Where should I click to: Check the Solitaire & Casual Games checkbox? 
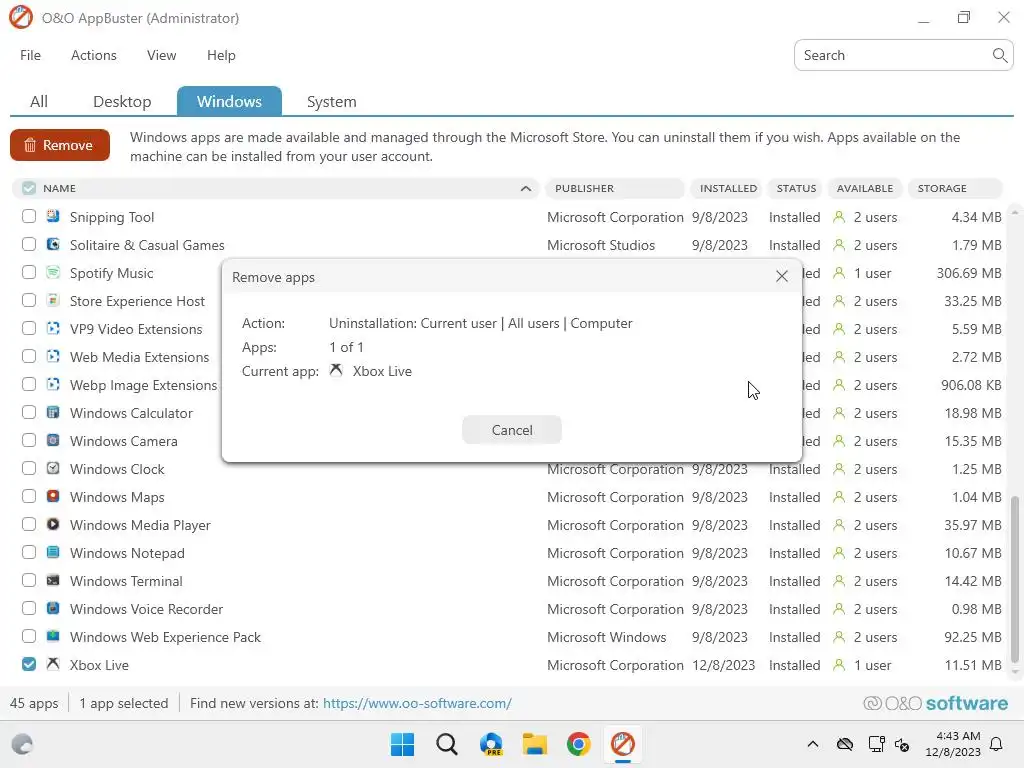pos(29,244)
